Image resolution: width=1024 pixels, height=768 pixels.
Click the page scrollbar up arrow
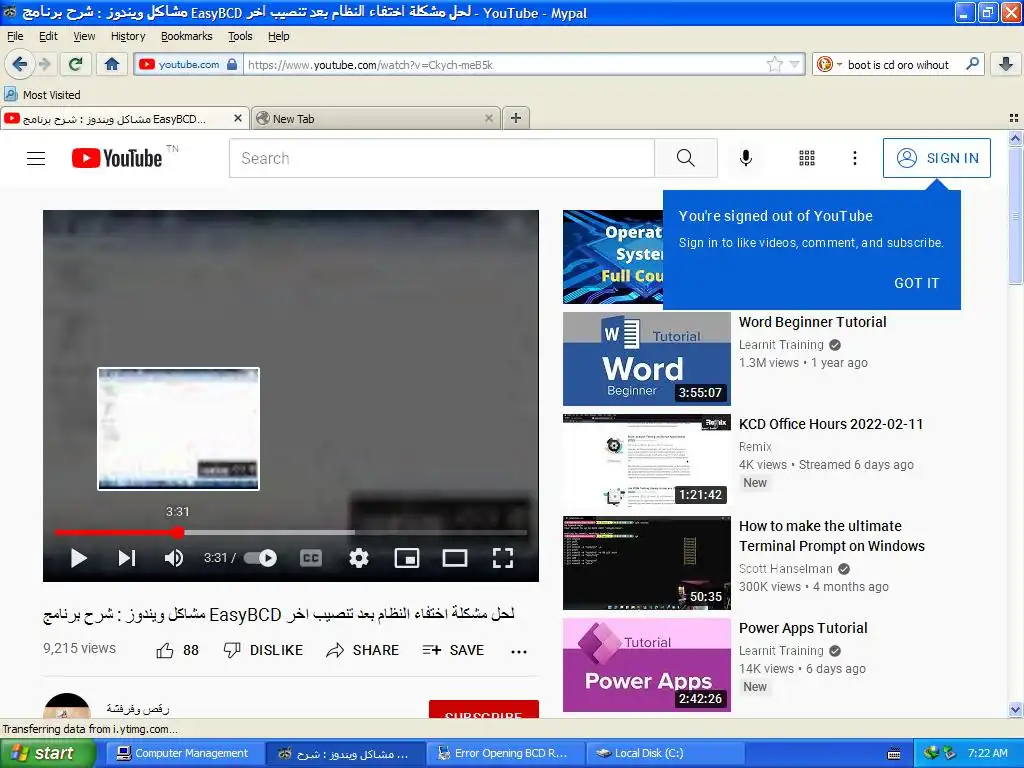pos(1015,138)
